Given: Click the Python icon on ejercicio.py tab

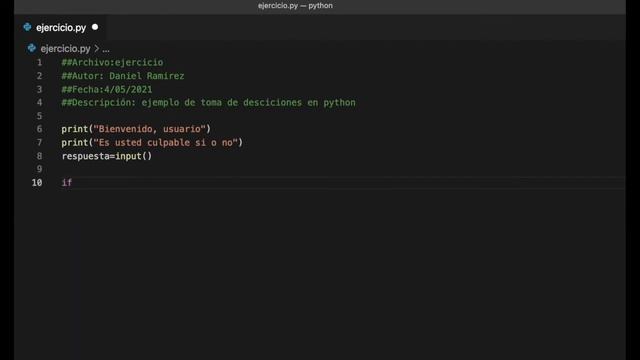Looking at the screenshot, I should 27,27.
